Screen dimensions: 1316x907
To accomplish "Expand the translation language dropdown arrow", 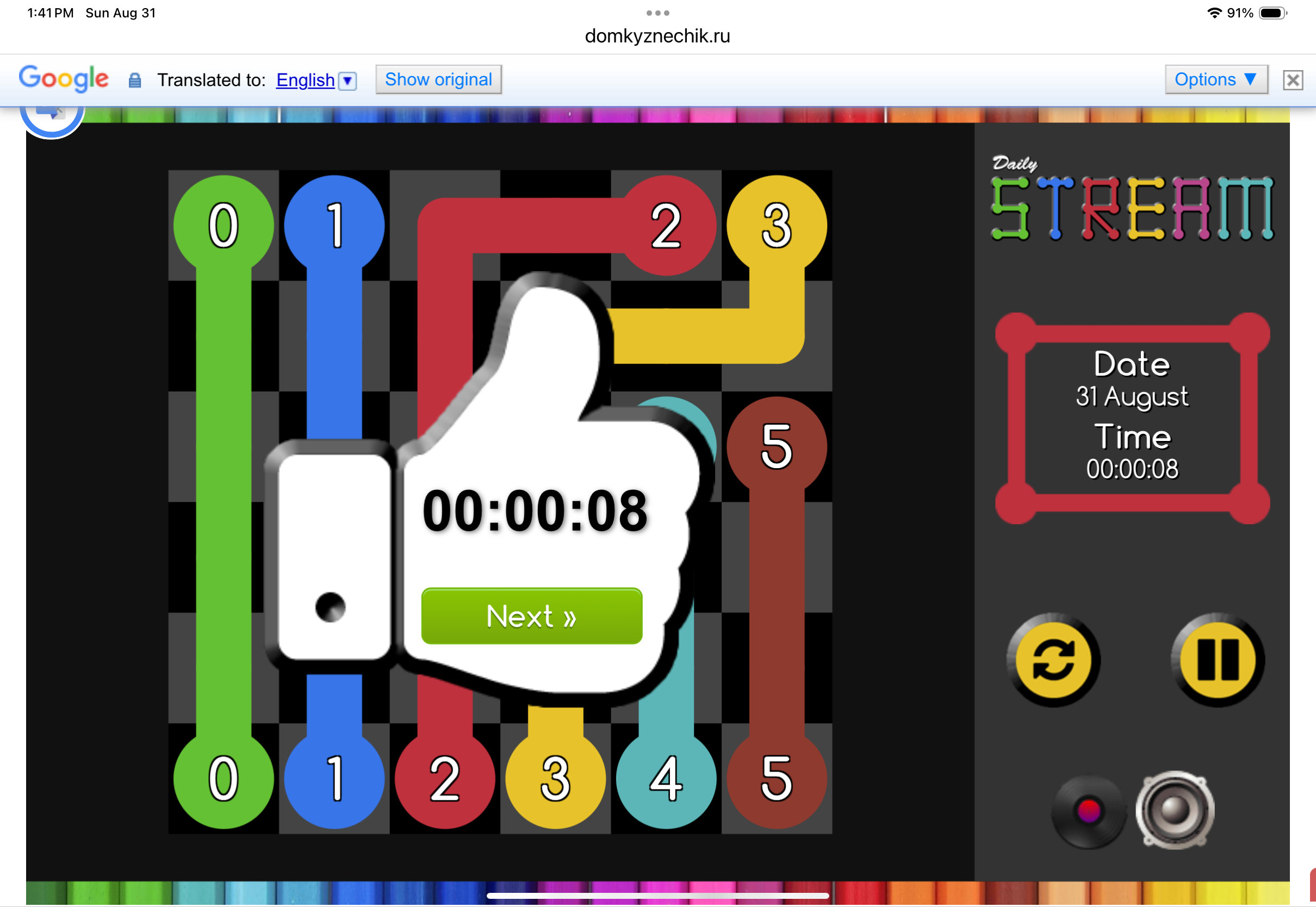I will click(x=347, y=80).
